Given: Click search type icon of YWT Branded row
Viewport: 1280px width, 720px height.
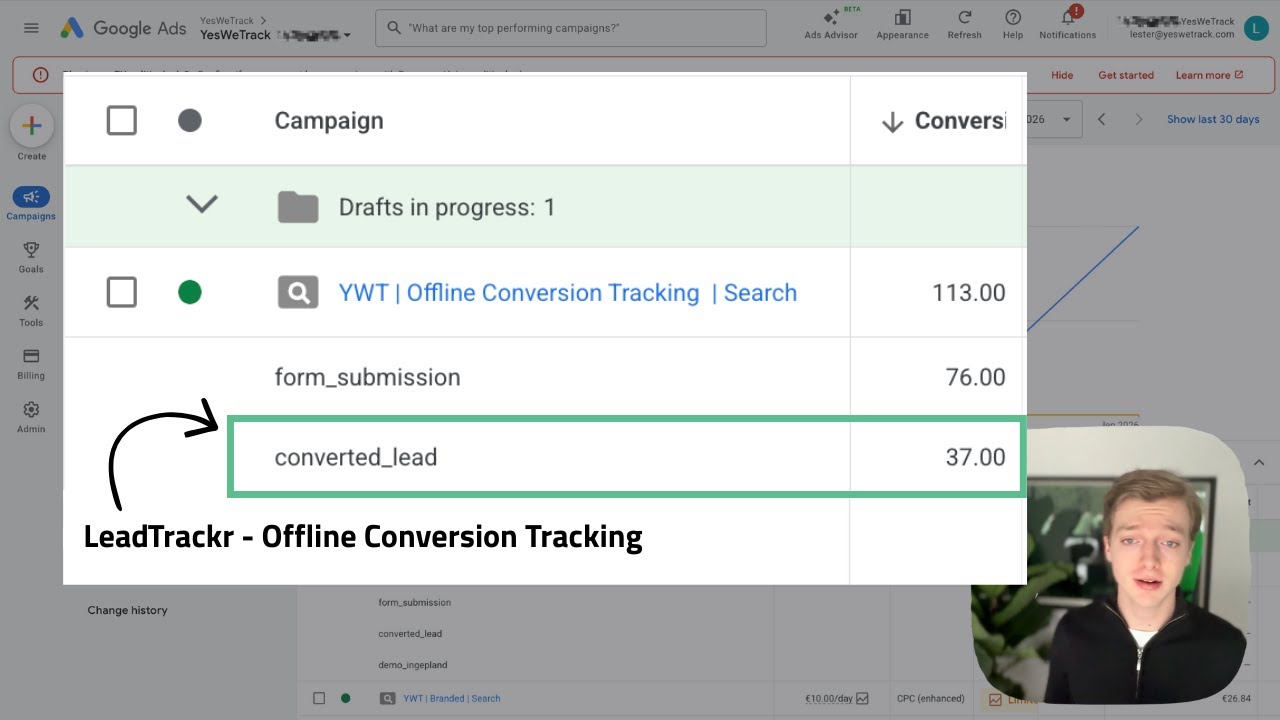Looking at the screenshot, I should [x=388, y=698].
